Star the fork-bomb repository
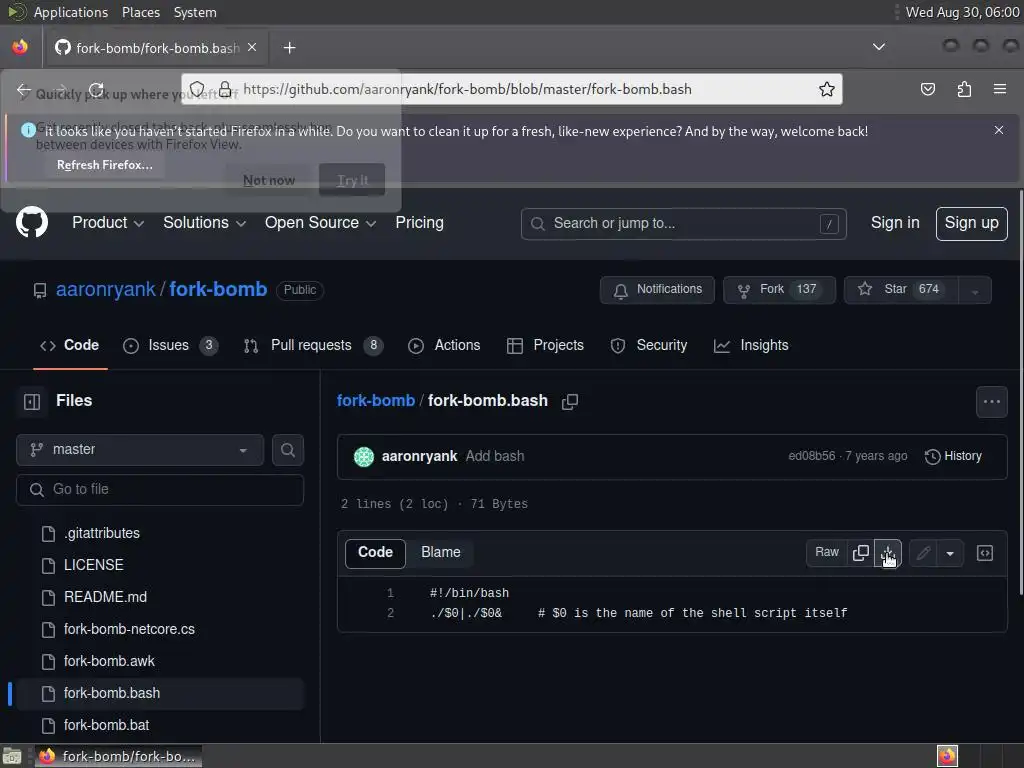Screen dimensions: 1024x768 pyautogui.click(x=901, y=290)
